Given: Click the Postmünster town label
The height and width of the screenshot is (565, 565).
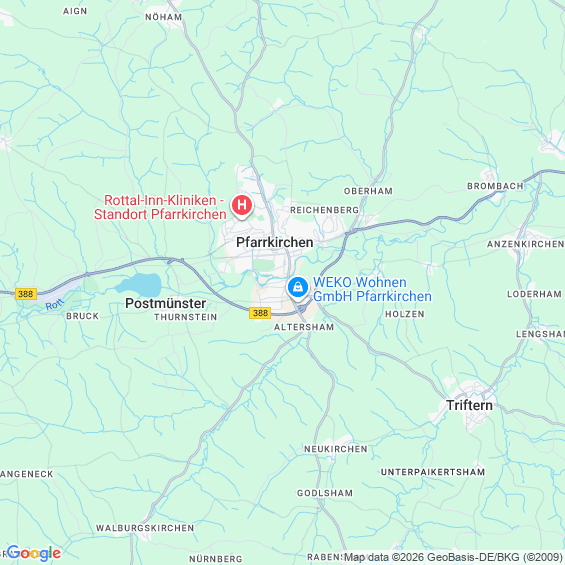Looking at the screenshot, I should [x=166, y=303].
